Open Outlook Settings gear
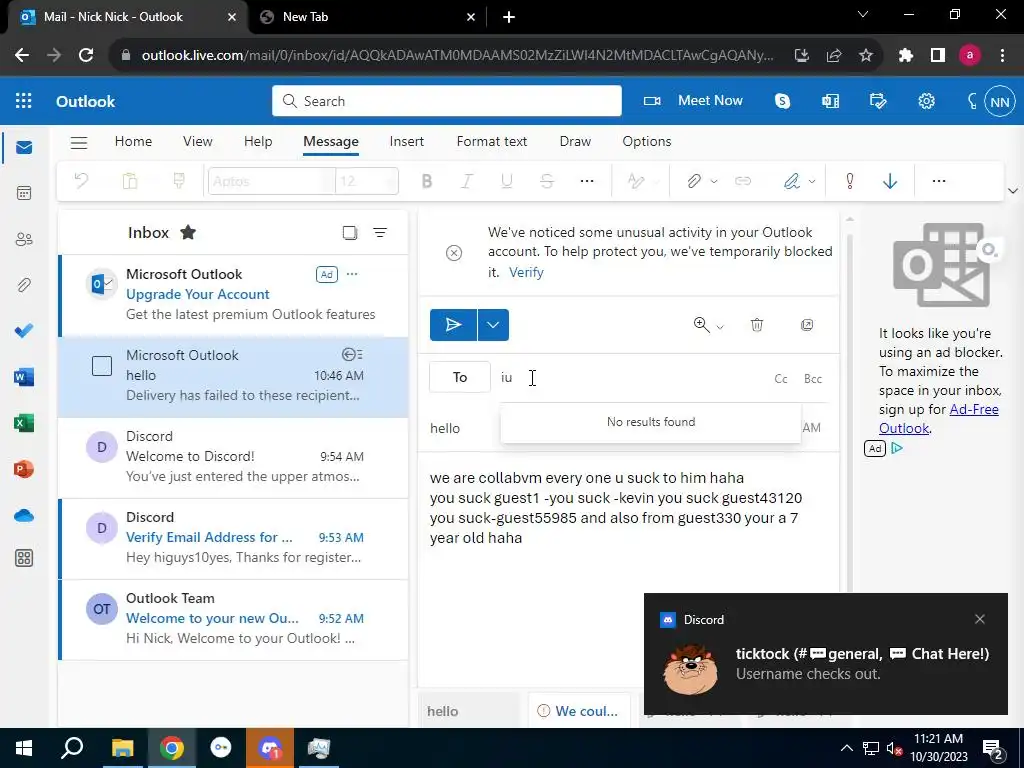The width and height of the screenshot is (1024, 768). click(926, 101)
